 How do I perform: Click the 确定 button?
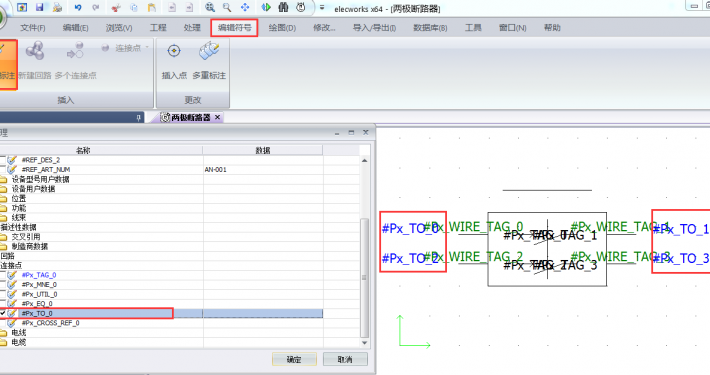[294, 360]
